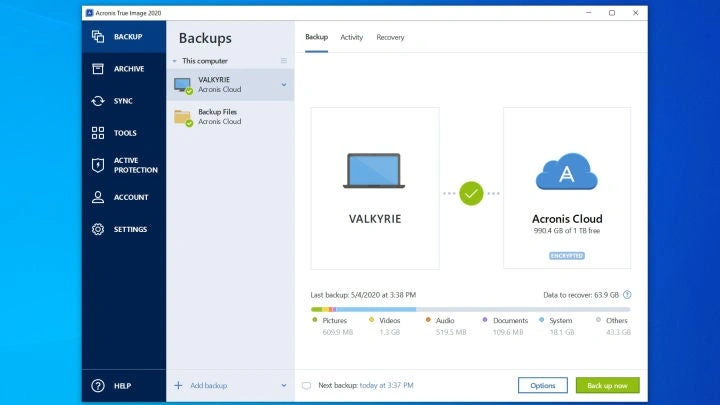Screen dimensions: 720x405
Task: Click the 'Last backup: 5/4/2020 at 3:38 PM' text
Action: [x=363, y=295]
